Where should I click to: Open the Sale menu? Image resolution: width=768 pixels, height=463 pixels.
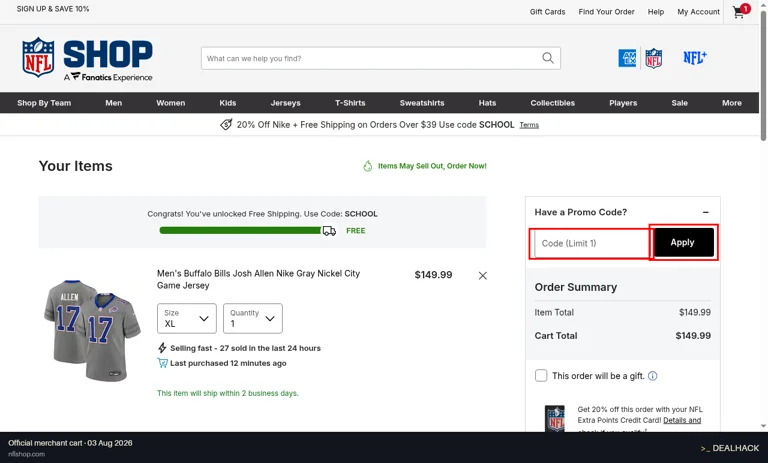pyautogui.click(x=679, y=103)
